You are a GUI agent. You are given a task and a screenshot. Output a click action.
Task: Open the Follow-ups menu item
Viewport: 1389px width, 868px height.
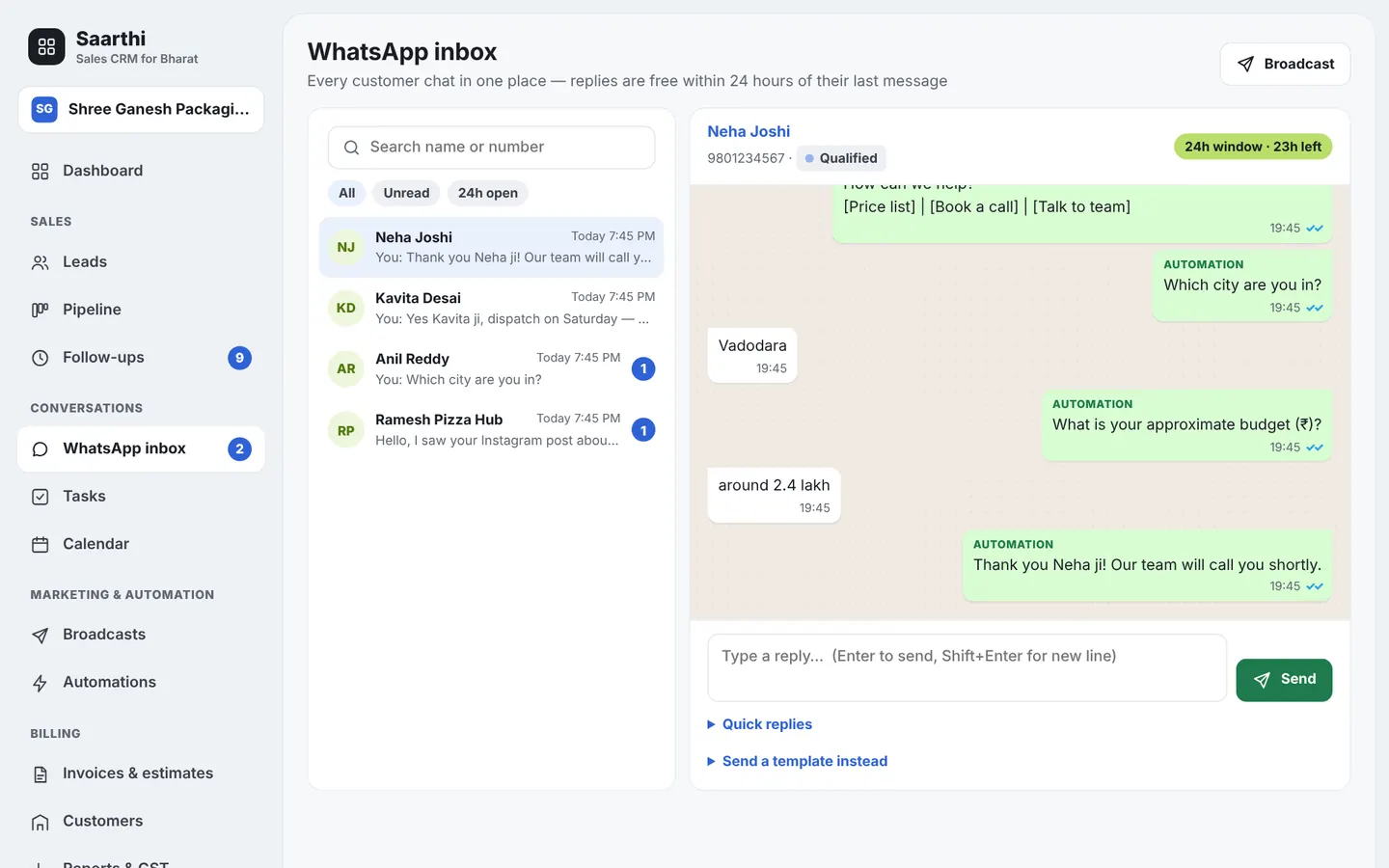click(141, 358)
